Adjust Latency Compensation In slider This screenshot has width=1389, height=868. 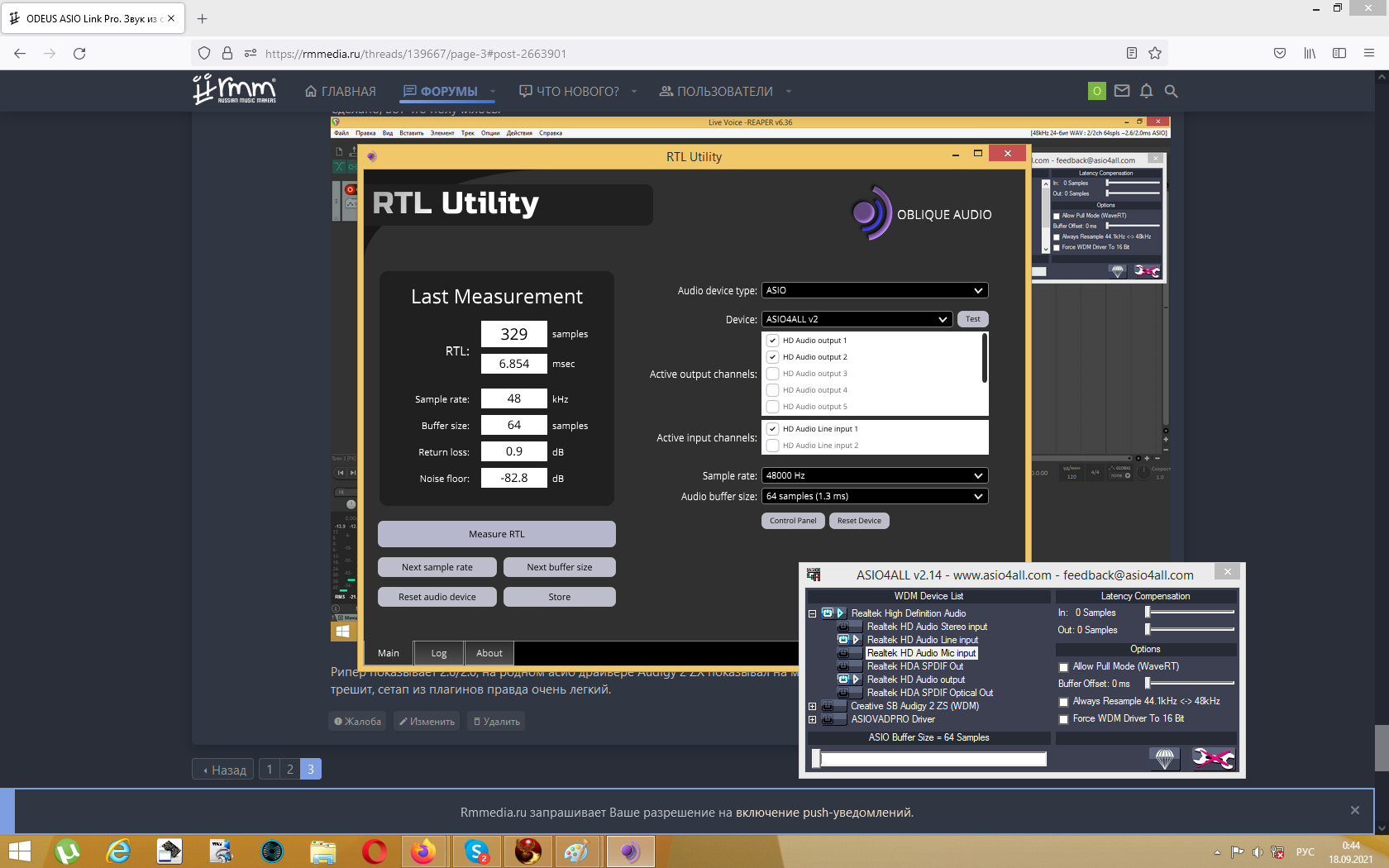tap(1190, 613)
